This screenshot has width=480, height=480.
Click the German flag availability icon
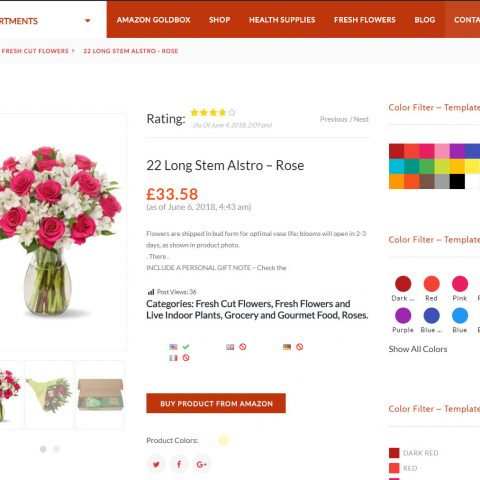(287, 347)
